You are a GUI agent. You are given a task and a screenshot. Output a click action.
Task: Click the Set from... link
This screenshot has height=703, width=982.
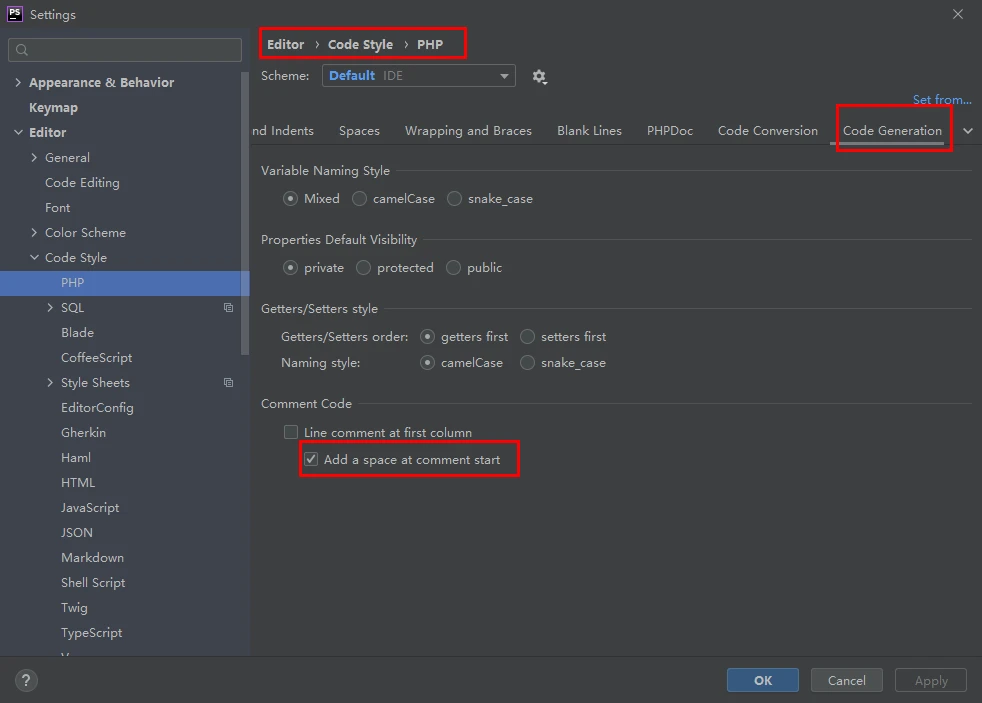pos(941,100)
